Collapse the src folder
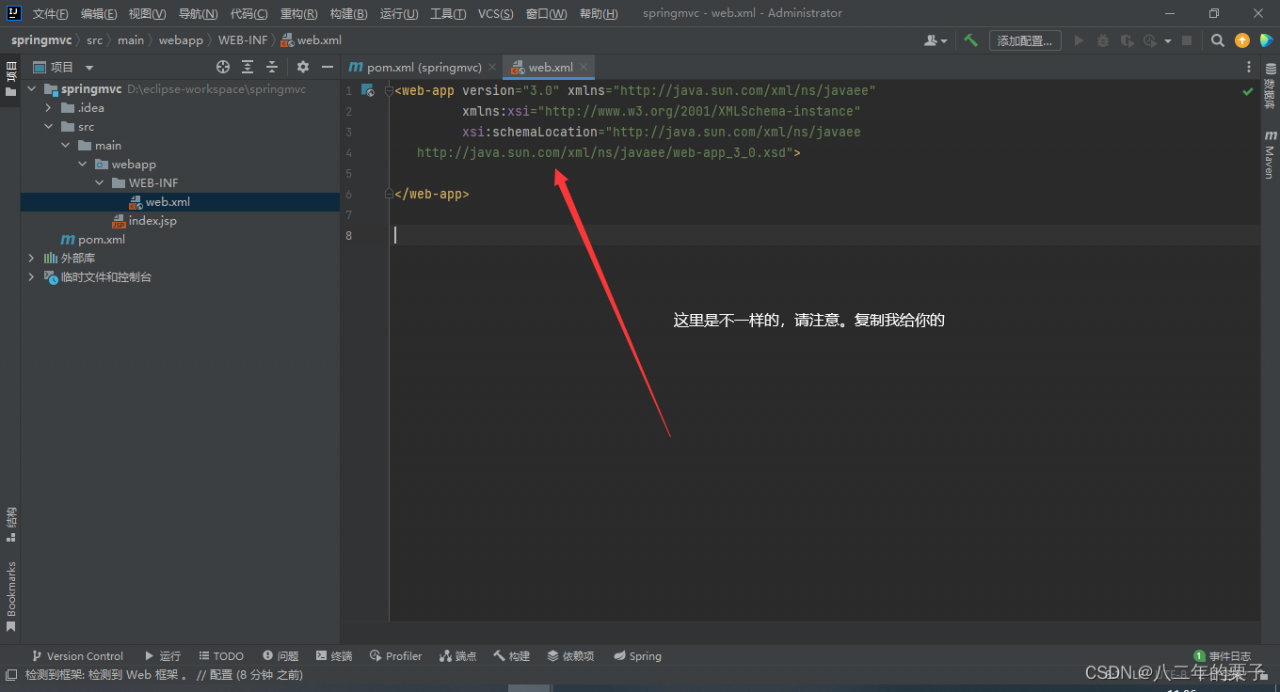 48,127
